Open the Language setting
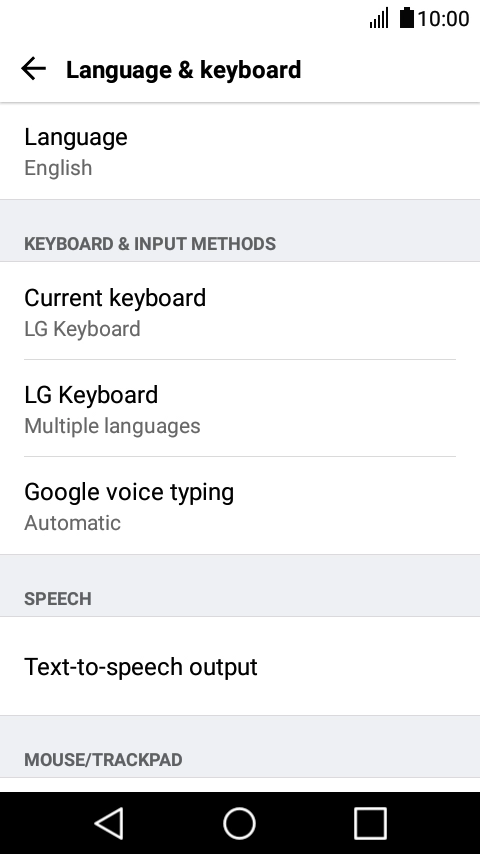The height and width of the screenshot is (854, 480). (240, 151)
